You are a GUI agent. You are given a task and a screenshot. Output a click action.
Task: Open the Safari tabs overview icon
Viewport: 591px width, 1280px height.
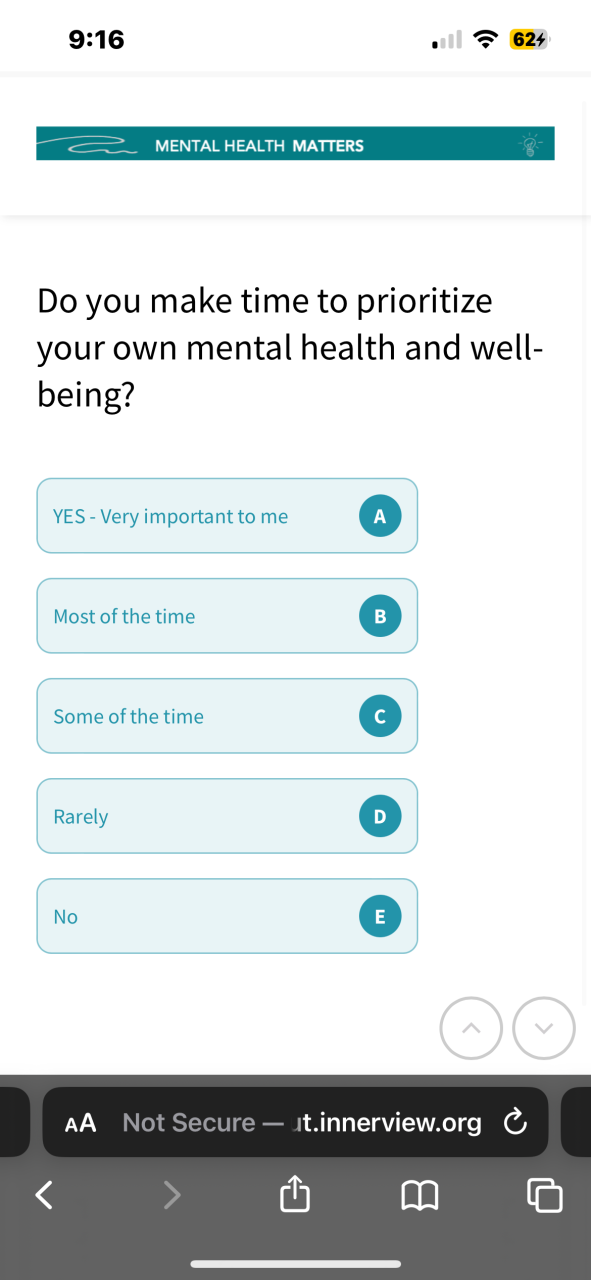[544, 1194]
